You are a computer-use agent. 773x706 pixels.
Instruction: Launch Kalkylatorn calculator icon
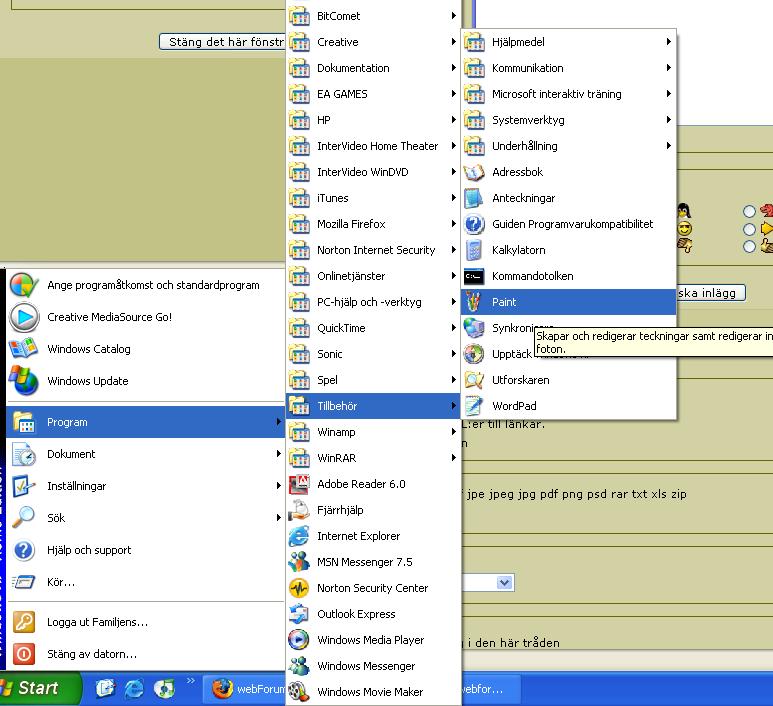[x=474, y=250]
